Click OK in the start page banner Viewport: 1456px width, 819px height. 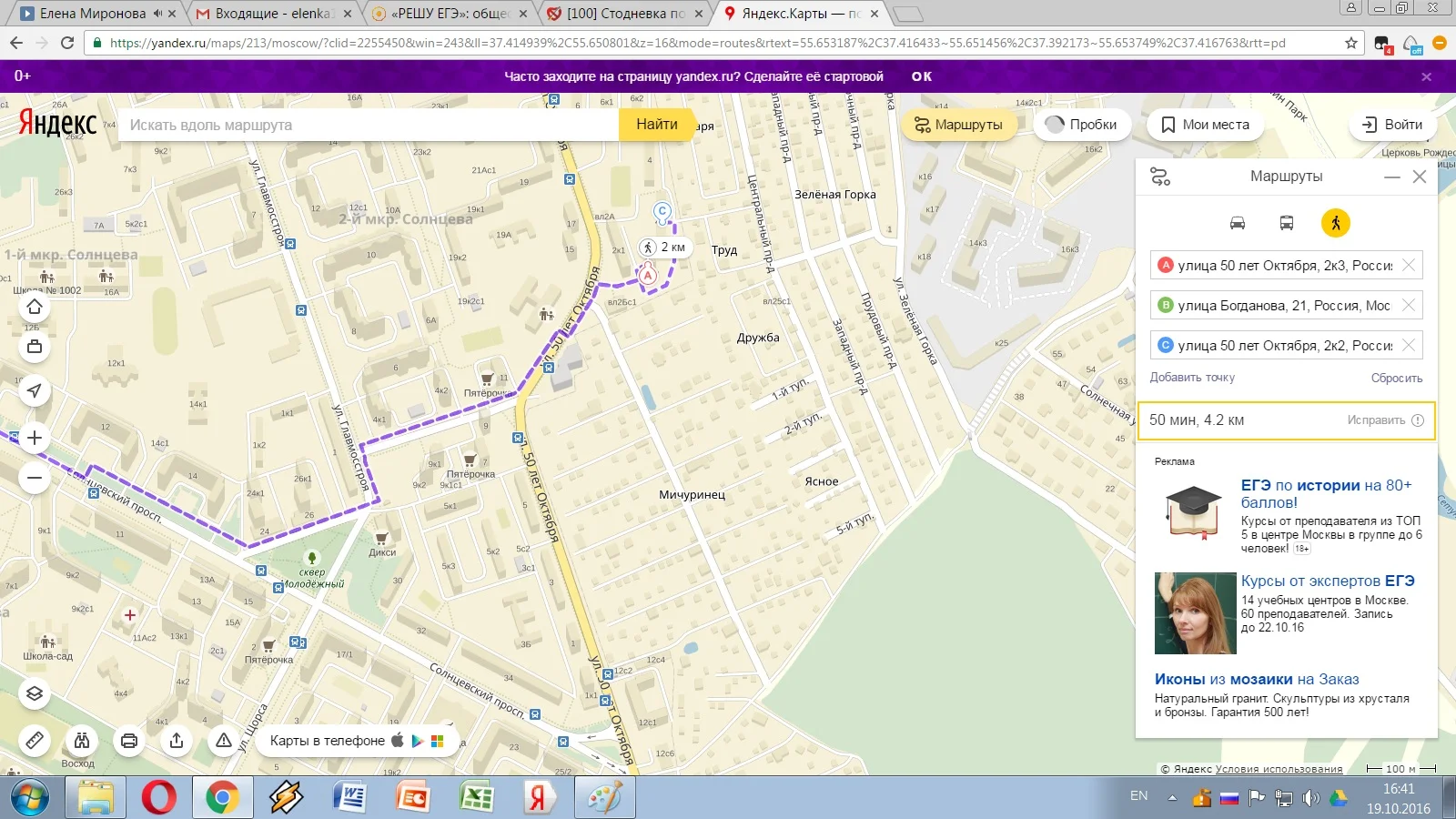922,76
